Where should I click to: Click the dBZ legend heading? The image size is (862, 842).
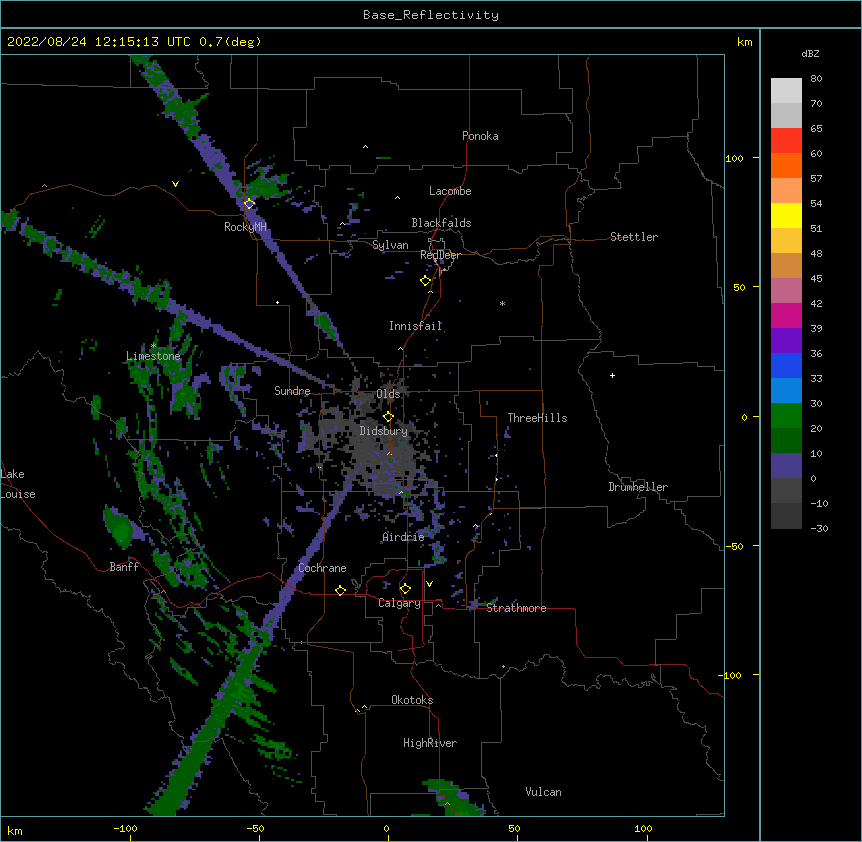tap(810, 54)
